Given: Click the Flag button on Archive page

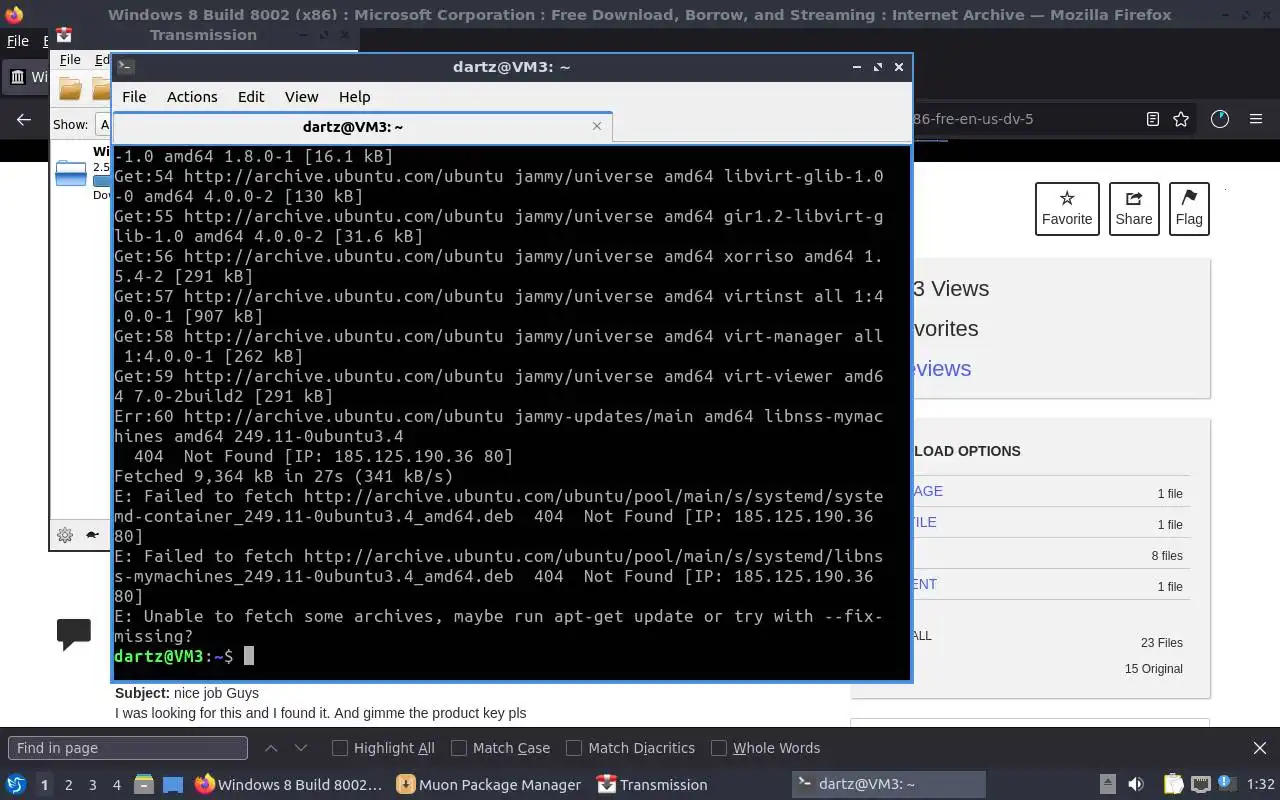Looking at the screenshot, I should (1189, 209).
